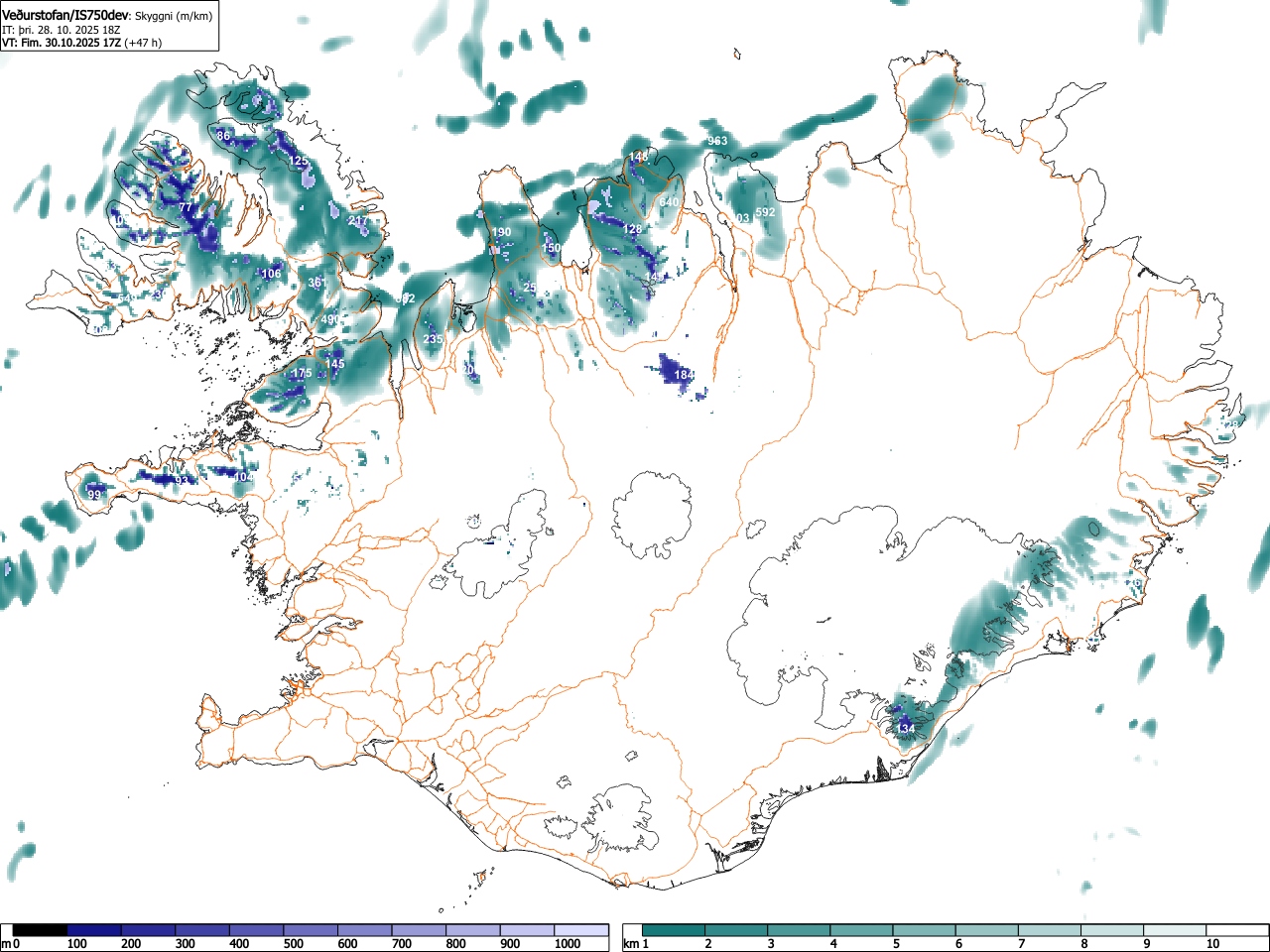1270x952 pixels.
Task: Click the '128' visibility value on the map
Action: [x=632, y=229]
